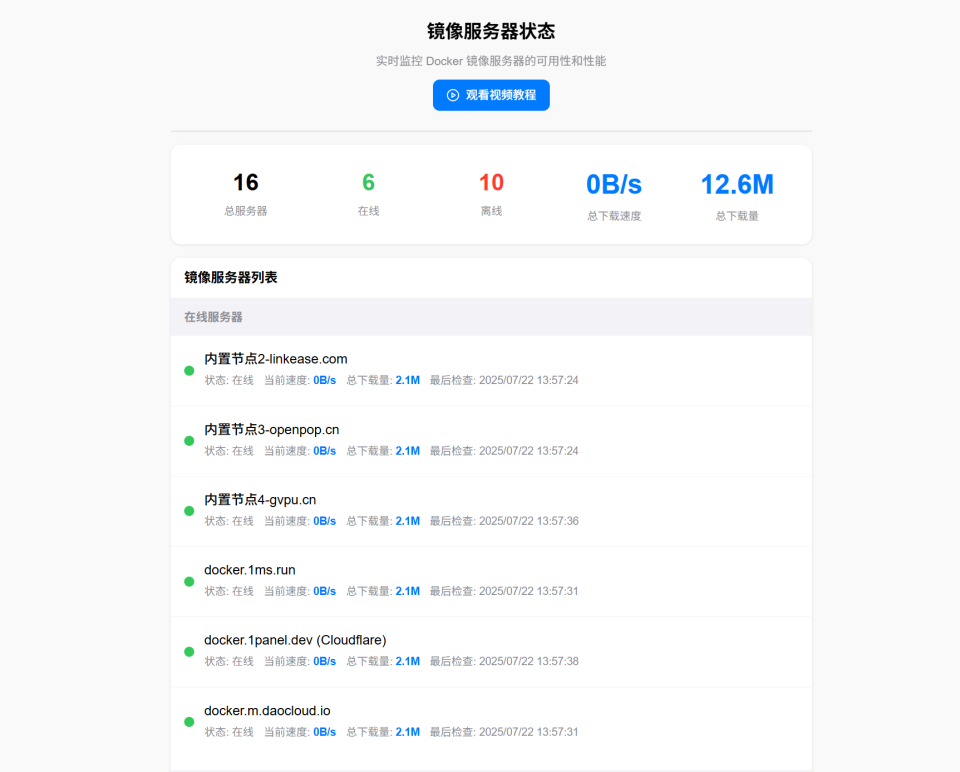Click the green status dot beside docker.1ms.run
960x772 pixels.
(x=188, y=581)
